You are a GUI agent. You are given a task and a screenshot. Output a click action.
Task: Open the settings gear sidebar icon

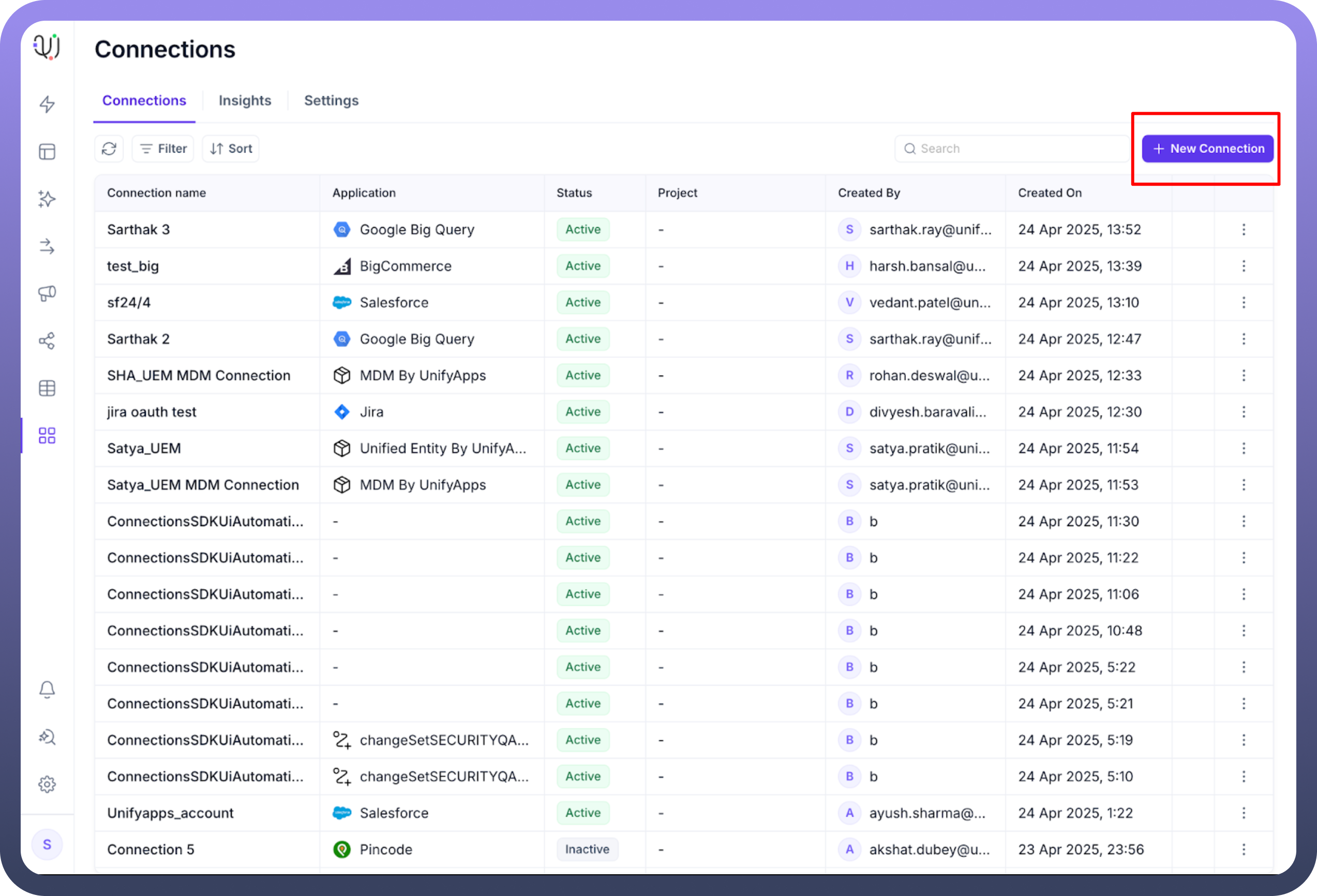coord(47,784)
